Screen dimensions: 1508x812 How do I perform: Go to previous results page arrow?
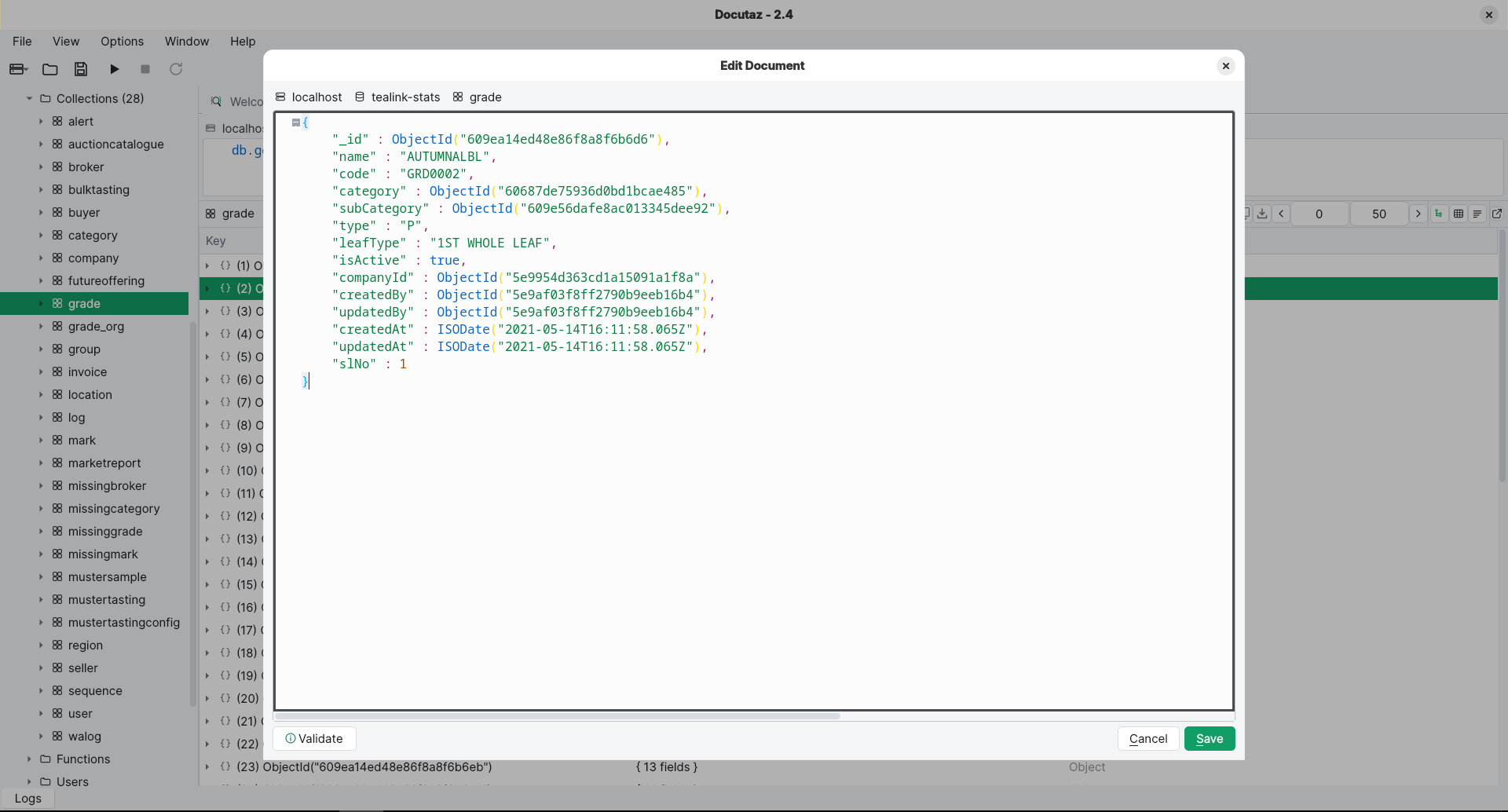coord(1281,214)
